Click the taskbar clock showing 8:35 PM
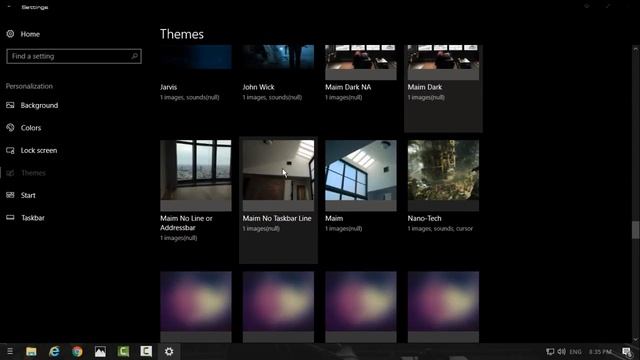The height and width of the screenshot is (360, 640). tap(600, 351)
